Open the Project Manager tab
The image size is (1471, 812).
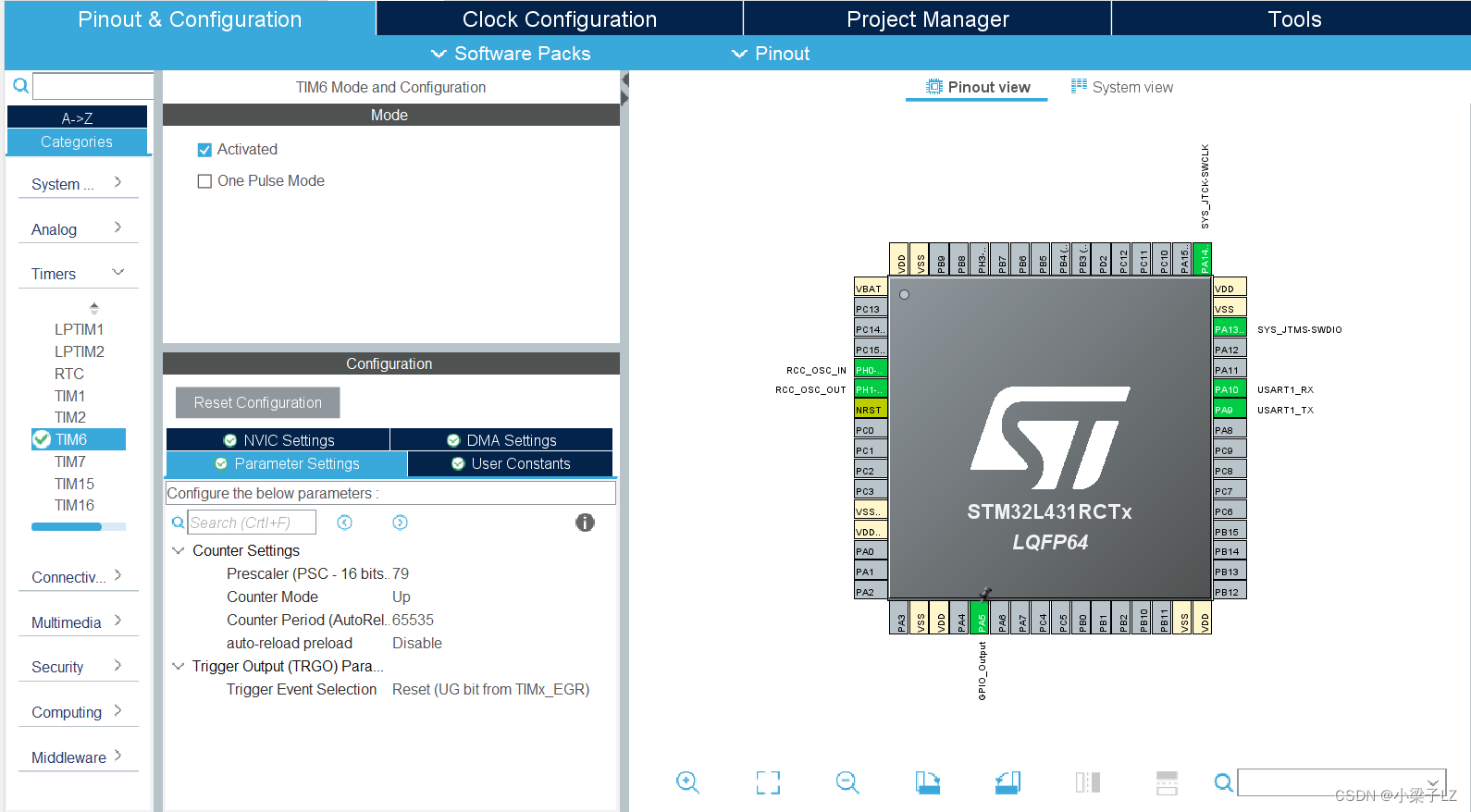point(927,18)
